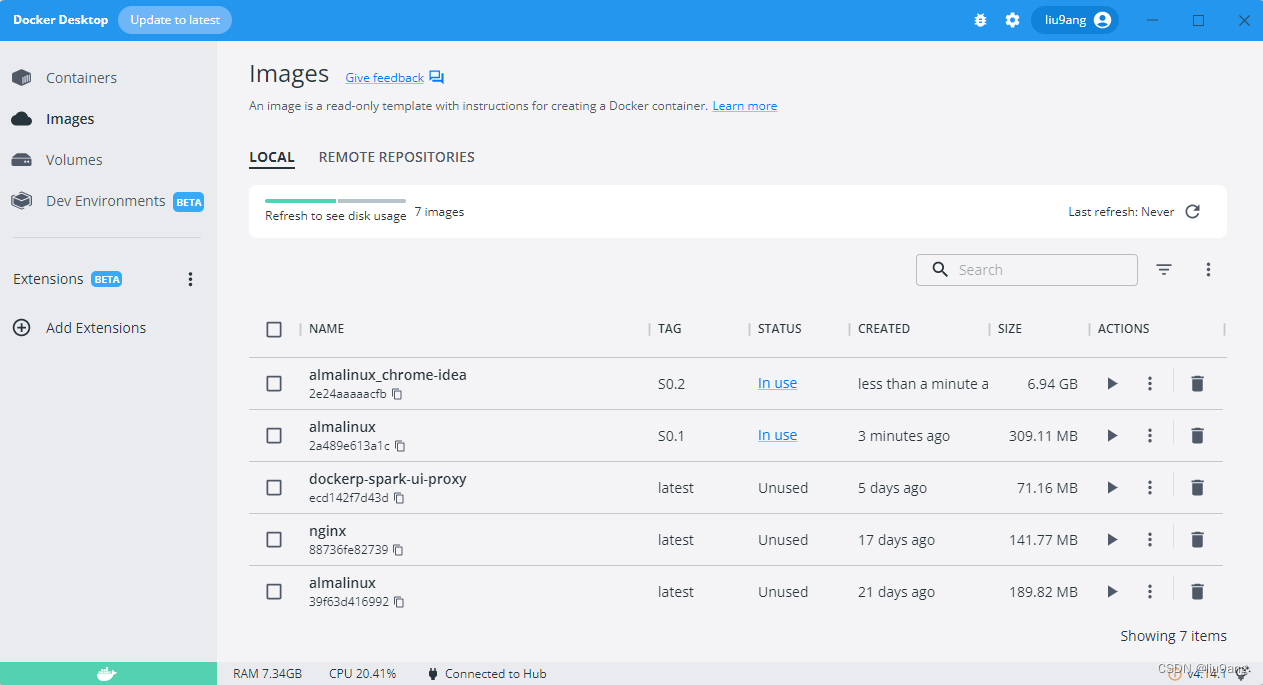Run the dockerp-spark-ui-proxy image

(1112, 487)
